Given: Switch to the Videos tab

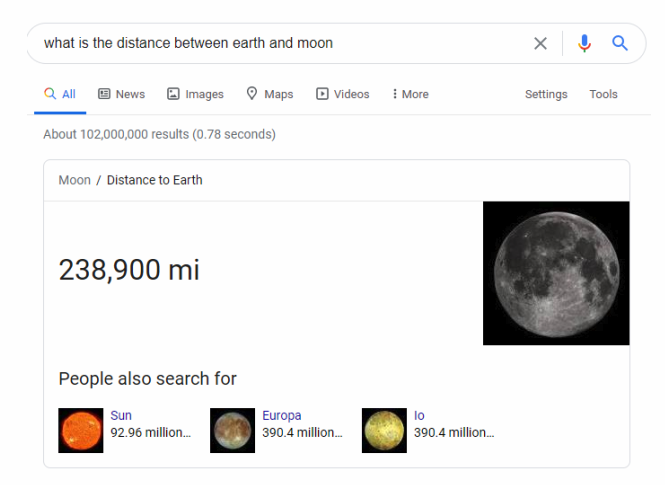Looking at the screenshot, I should [x=343, y=94].
